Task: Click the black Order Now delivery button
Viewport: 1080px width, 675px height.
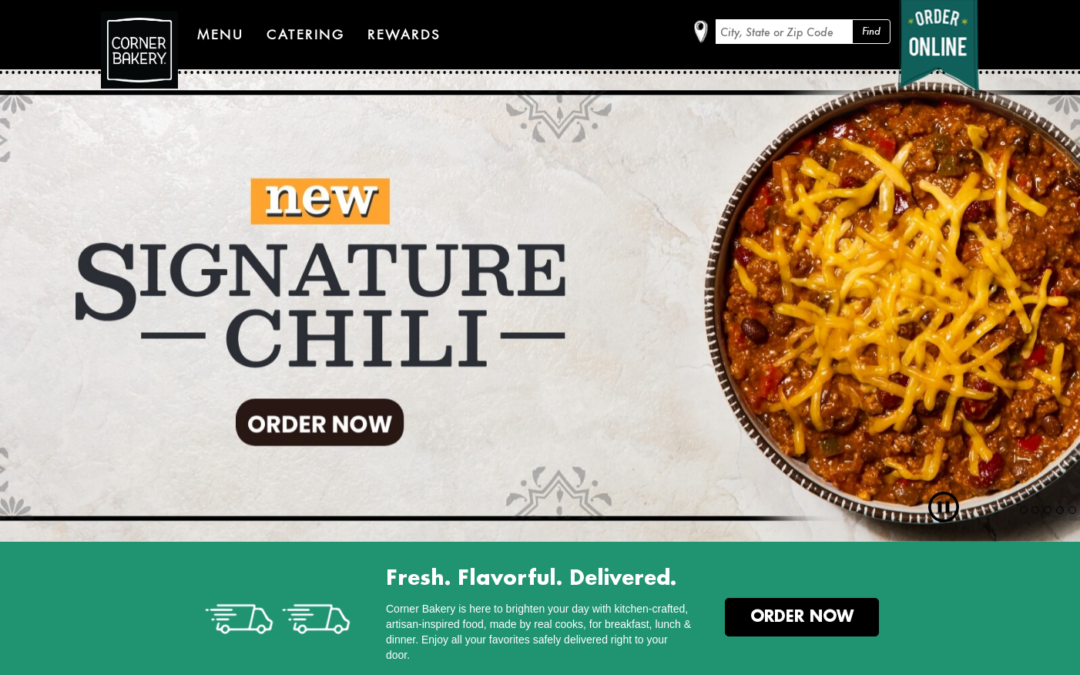Action: [802, 616]
